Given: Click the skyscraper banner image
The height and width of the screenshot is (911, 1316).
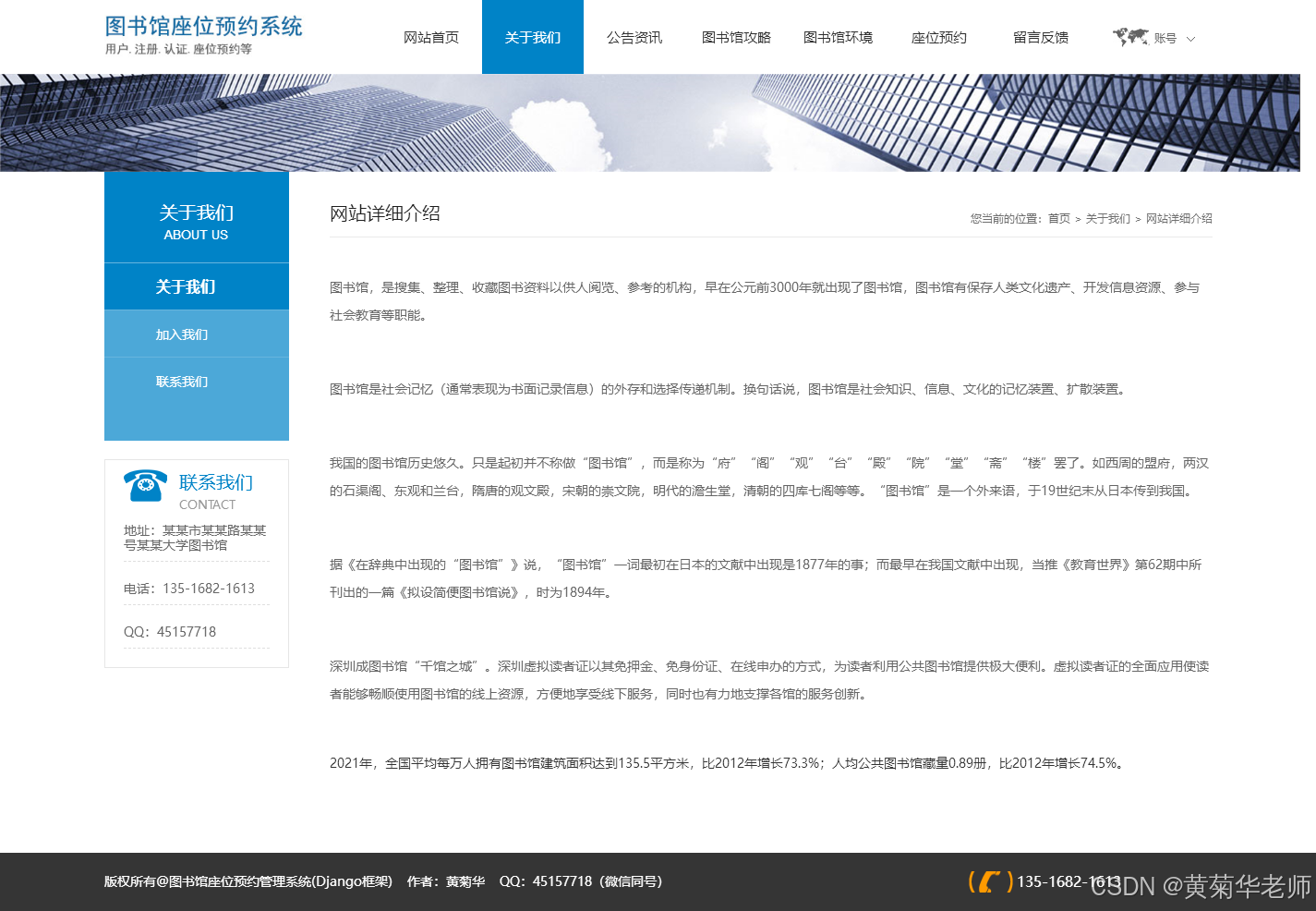Looking at the screenshot, I should point(650,123).
